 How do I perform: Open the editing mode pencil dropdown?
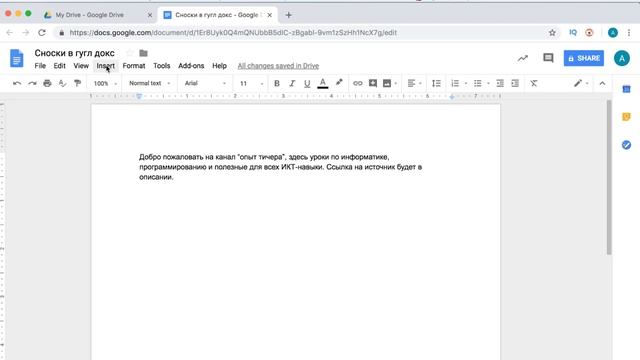coord(581,83)
